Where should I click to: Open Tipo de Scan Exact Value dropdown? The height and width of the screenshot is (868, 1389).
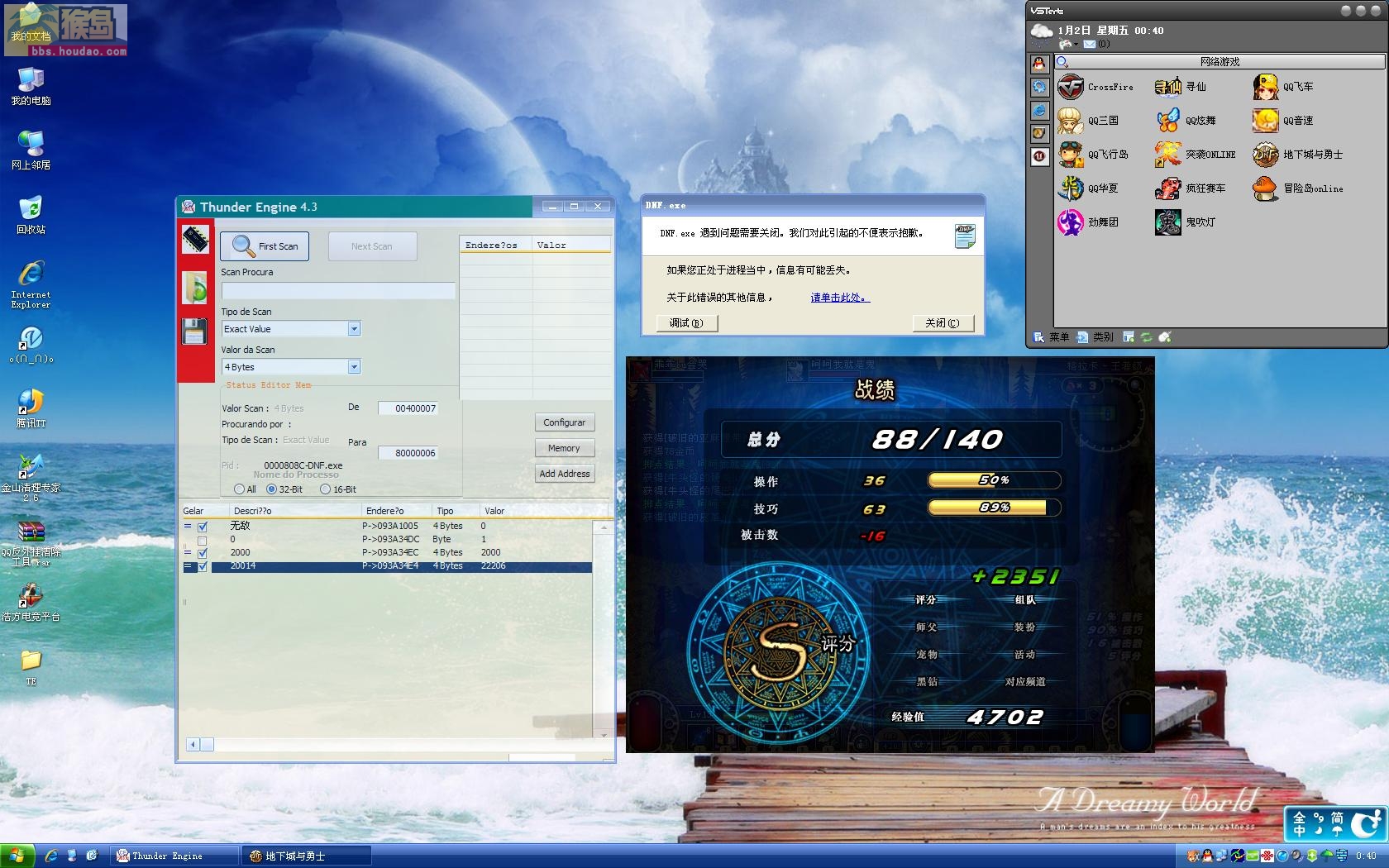tap(354, 329)
